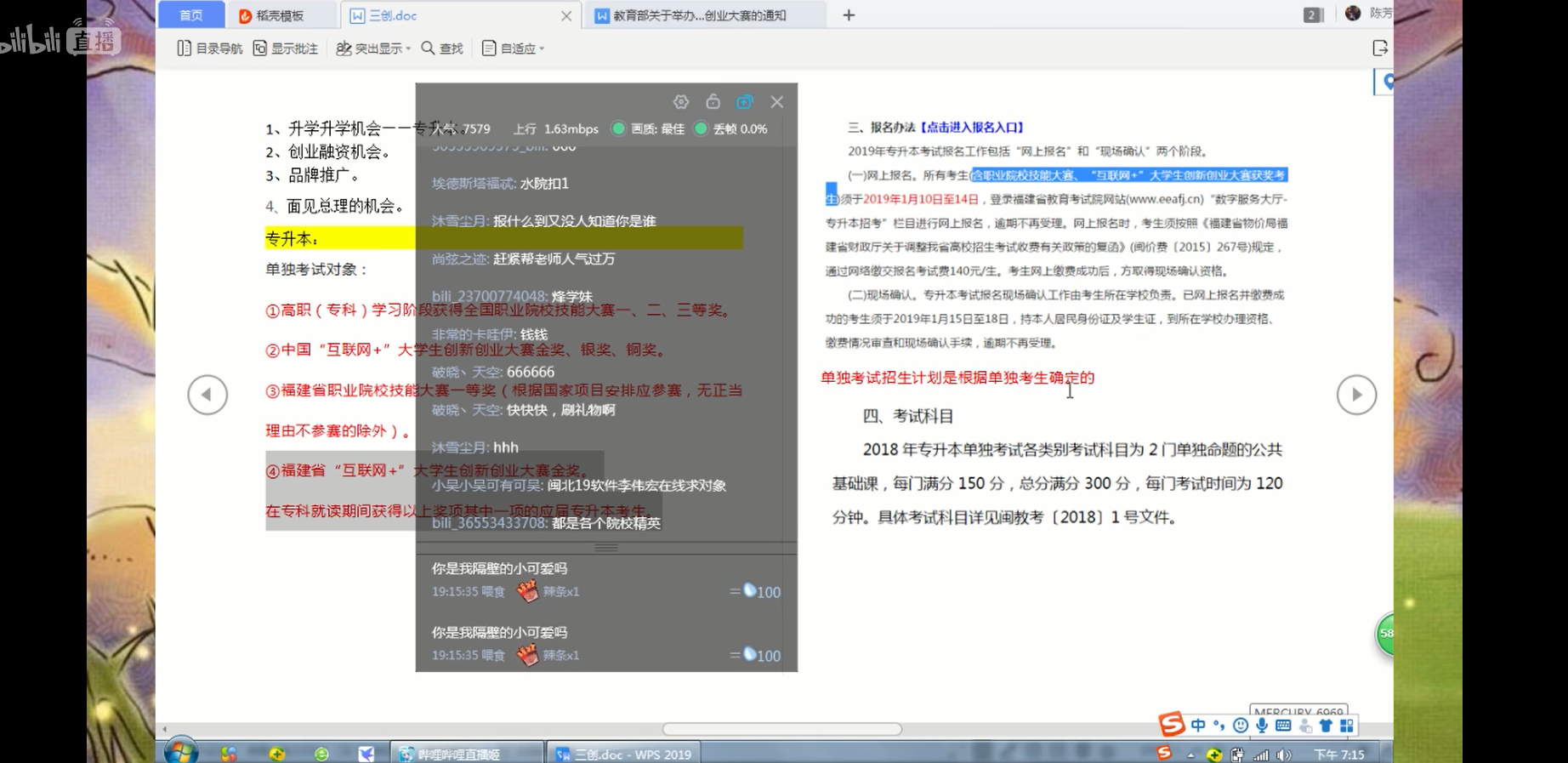Open Sogou emoji smiley icon

(x=1241, y=726)
